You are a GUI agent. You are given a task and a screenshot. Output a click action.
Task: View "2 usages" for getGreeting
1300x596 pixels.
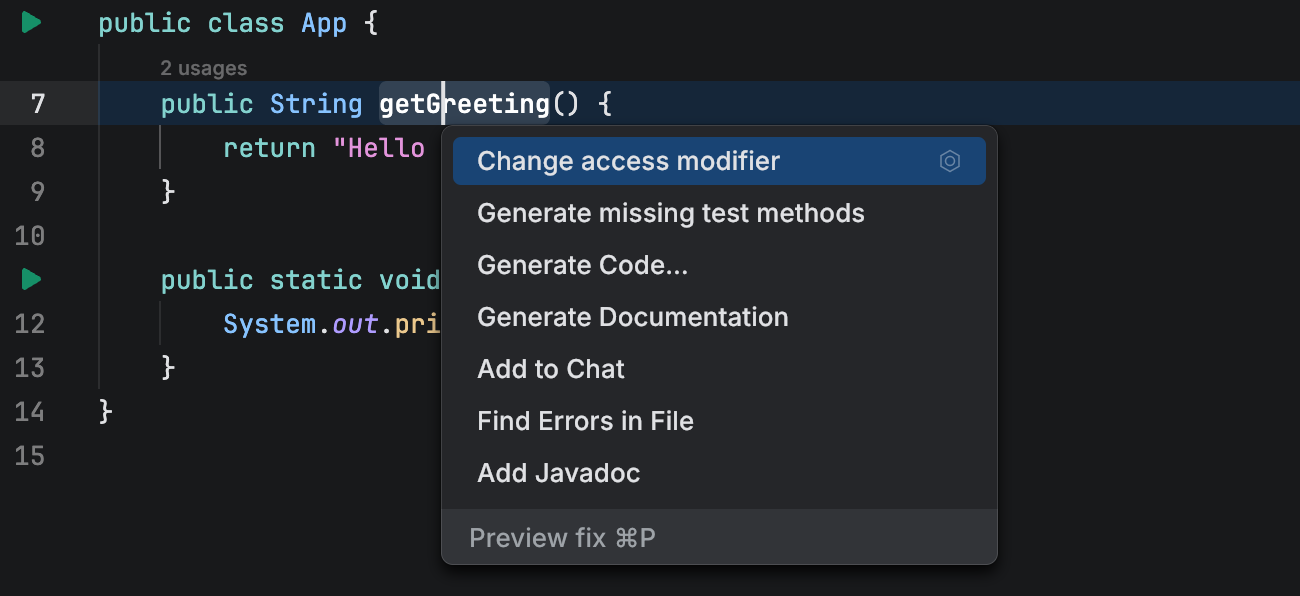202,67
